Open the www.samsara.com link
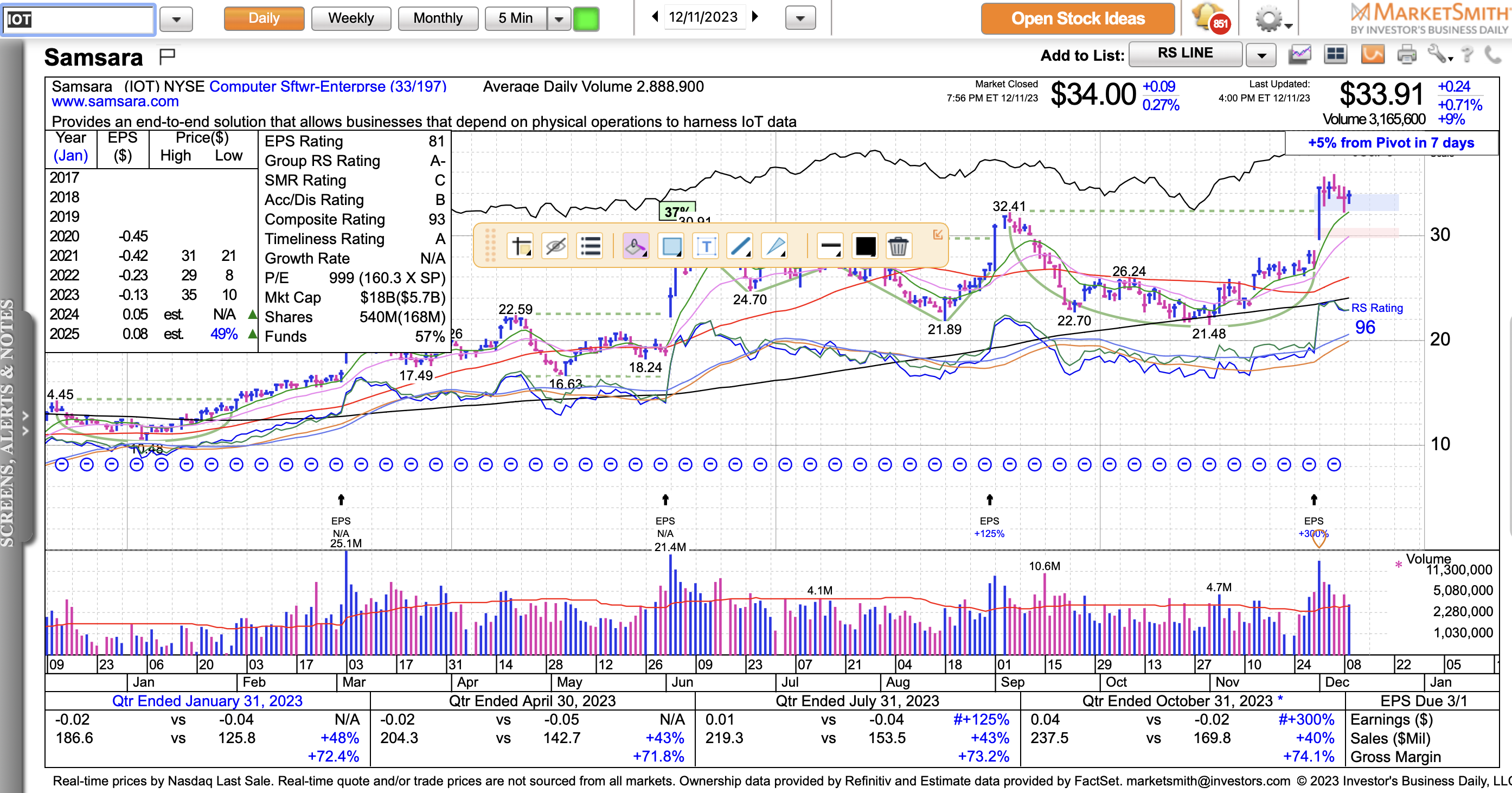Image resolution: width=1512 pixels, height=793 pixels. pos(115,101)
